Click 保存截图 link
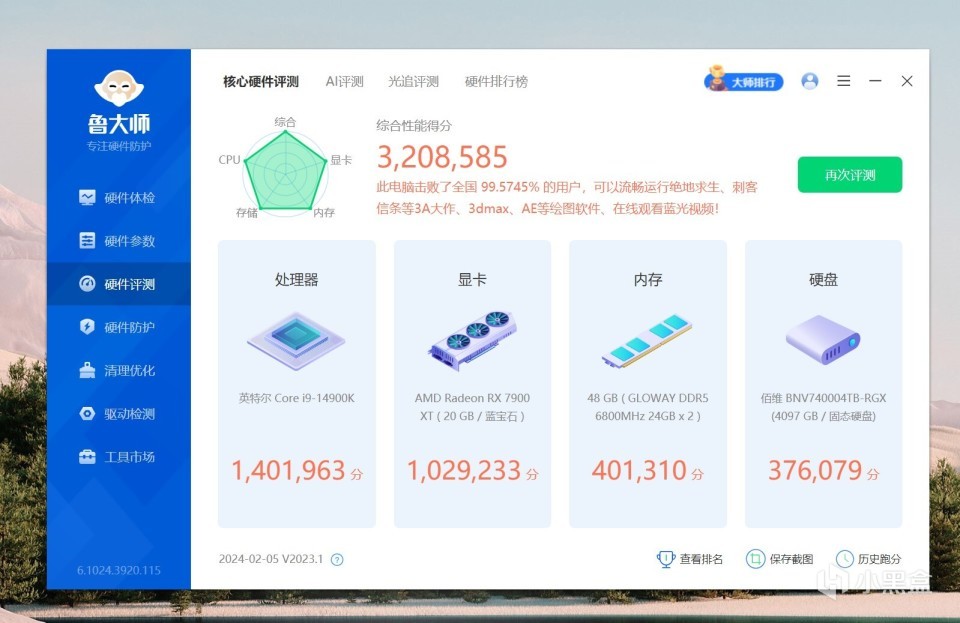Image resolution: width=960 pixels, height=623 pixels. (791, 559)
